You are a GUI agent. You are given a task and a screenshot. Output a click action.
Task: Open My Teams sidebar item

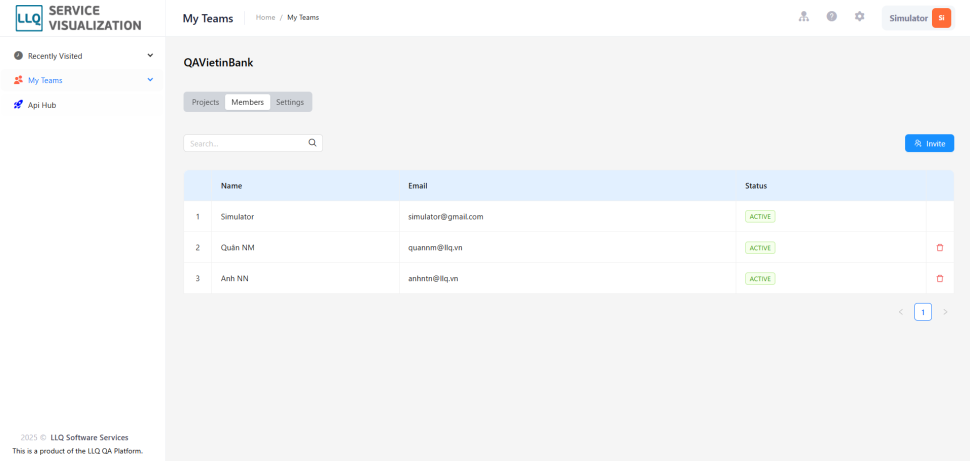83,80
